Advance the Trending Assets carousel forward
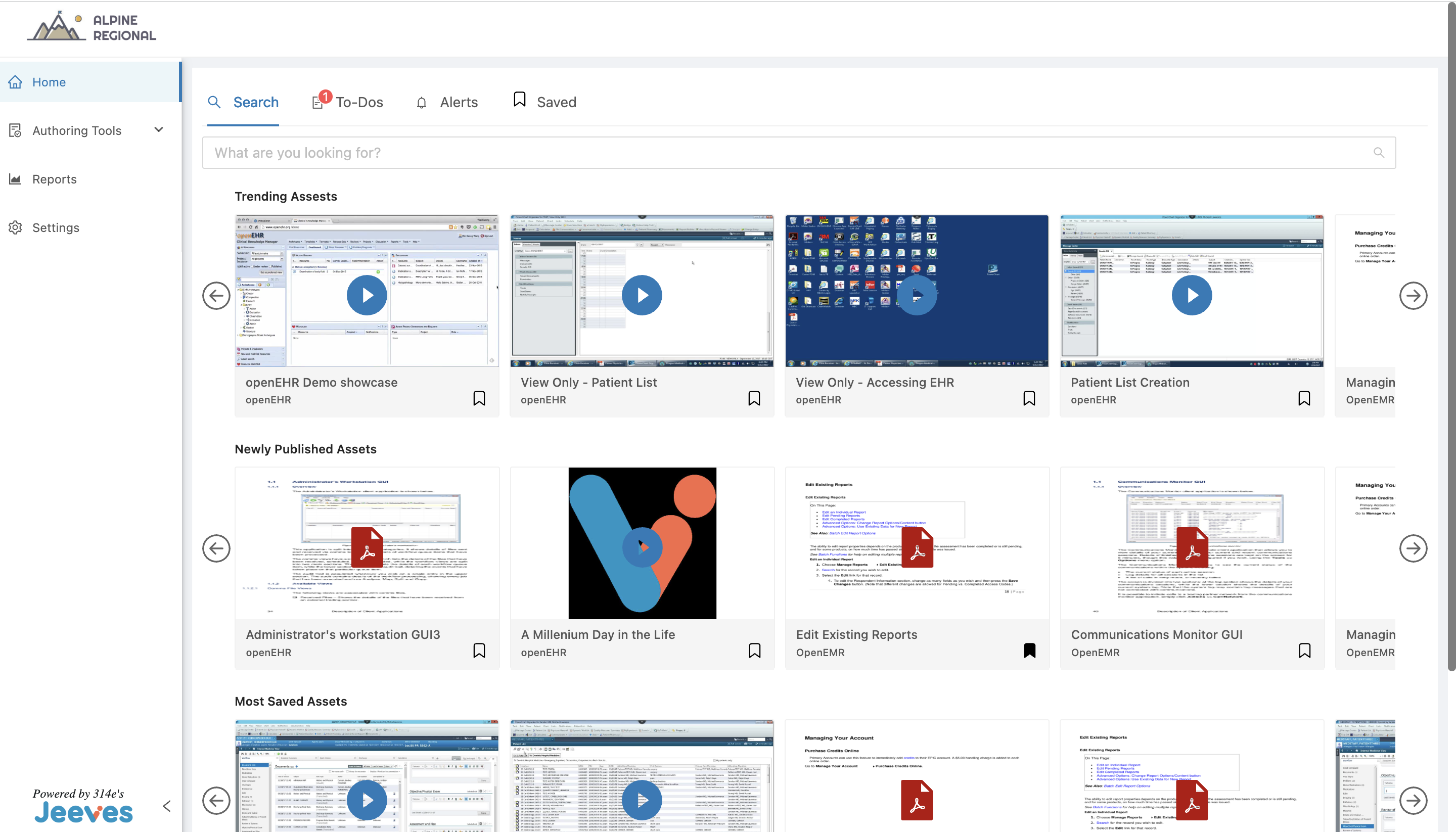The image size is (1456, 832). (1414, 295)
